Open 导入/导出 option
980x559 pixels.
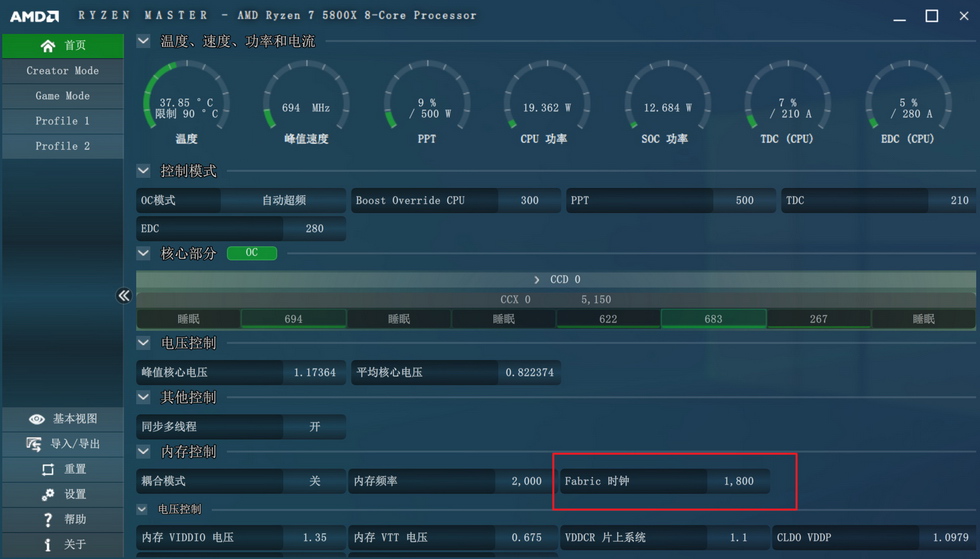[63, 444]
